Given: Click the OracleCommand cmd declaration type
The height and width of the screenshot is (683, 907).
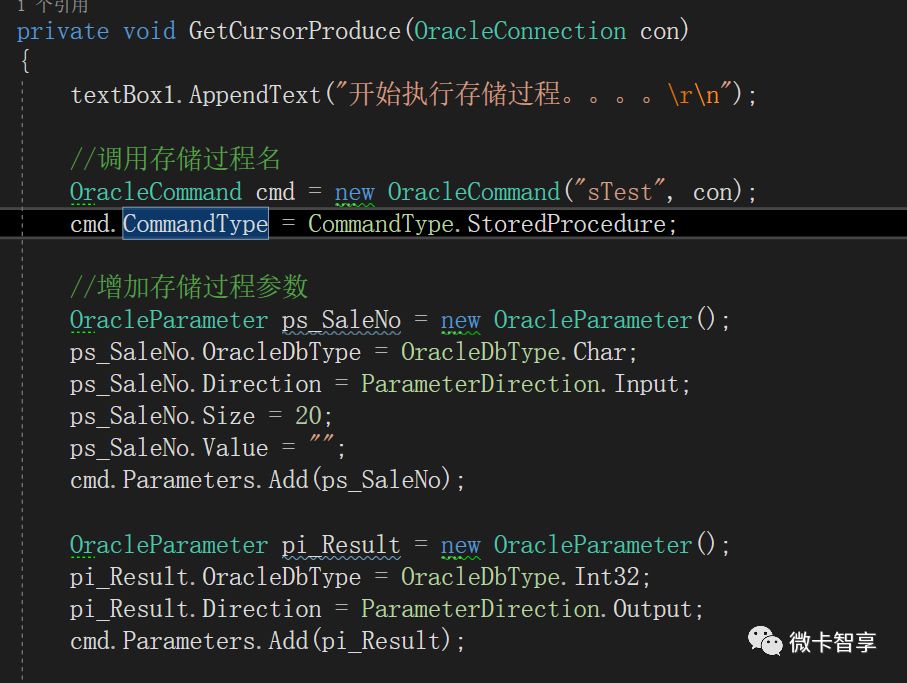Looking at the screenshot, I should click(156, 191).
